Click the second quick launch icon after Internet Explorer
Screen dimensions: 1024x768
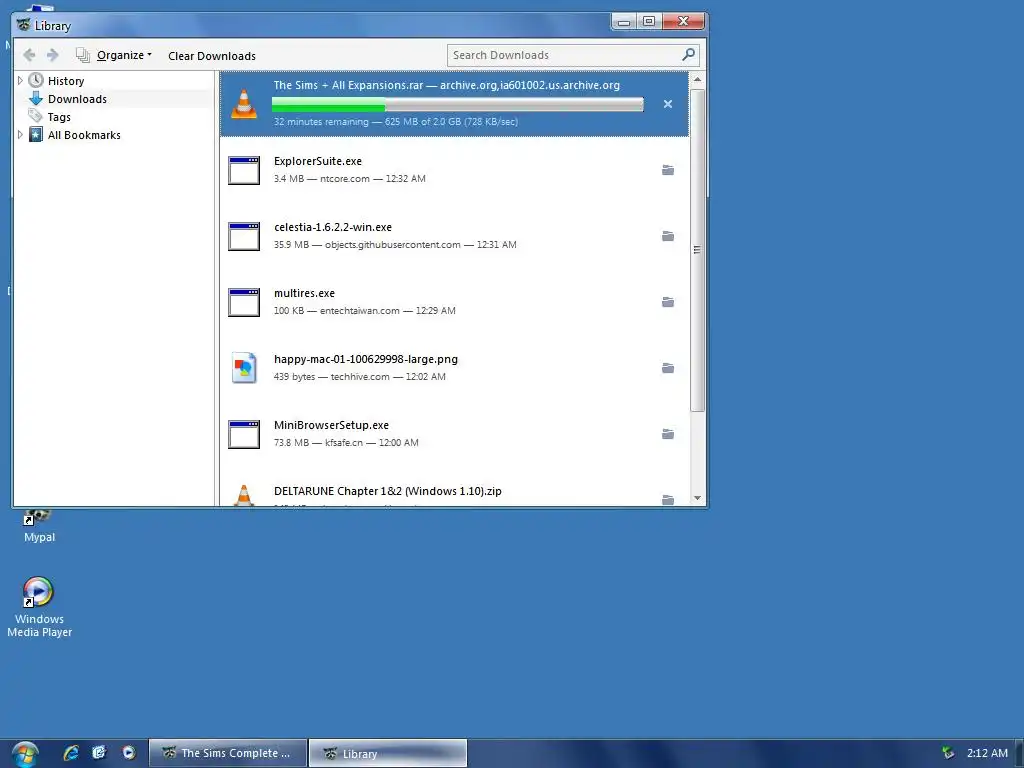pos(99,753)
